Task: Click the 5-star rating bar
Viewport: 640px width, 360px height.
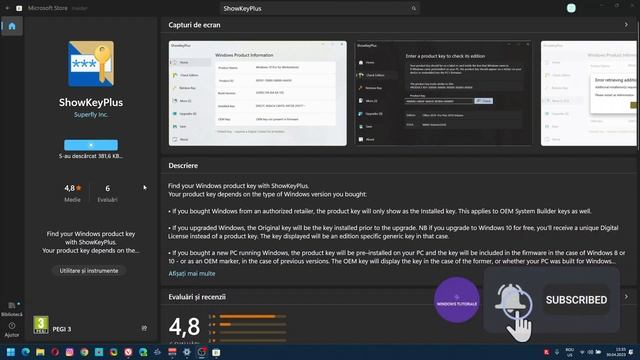Action: pyautogui.click(x=253, y=316)
